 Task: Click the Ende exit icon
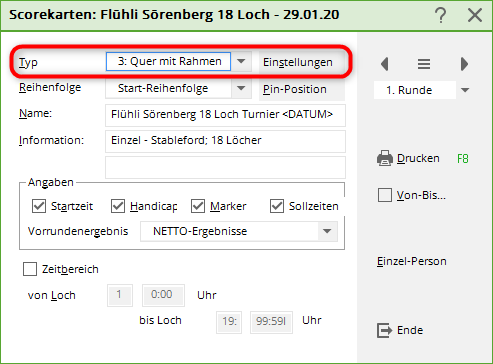tap(384, 330)
